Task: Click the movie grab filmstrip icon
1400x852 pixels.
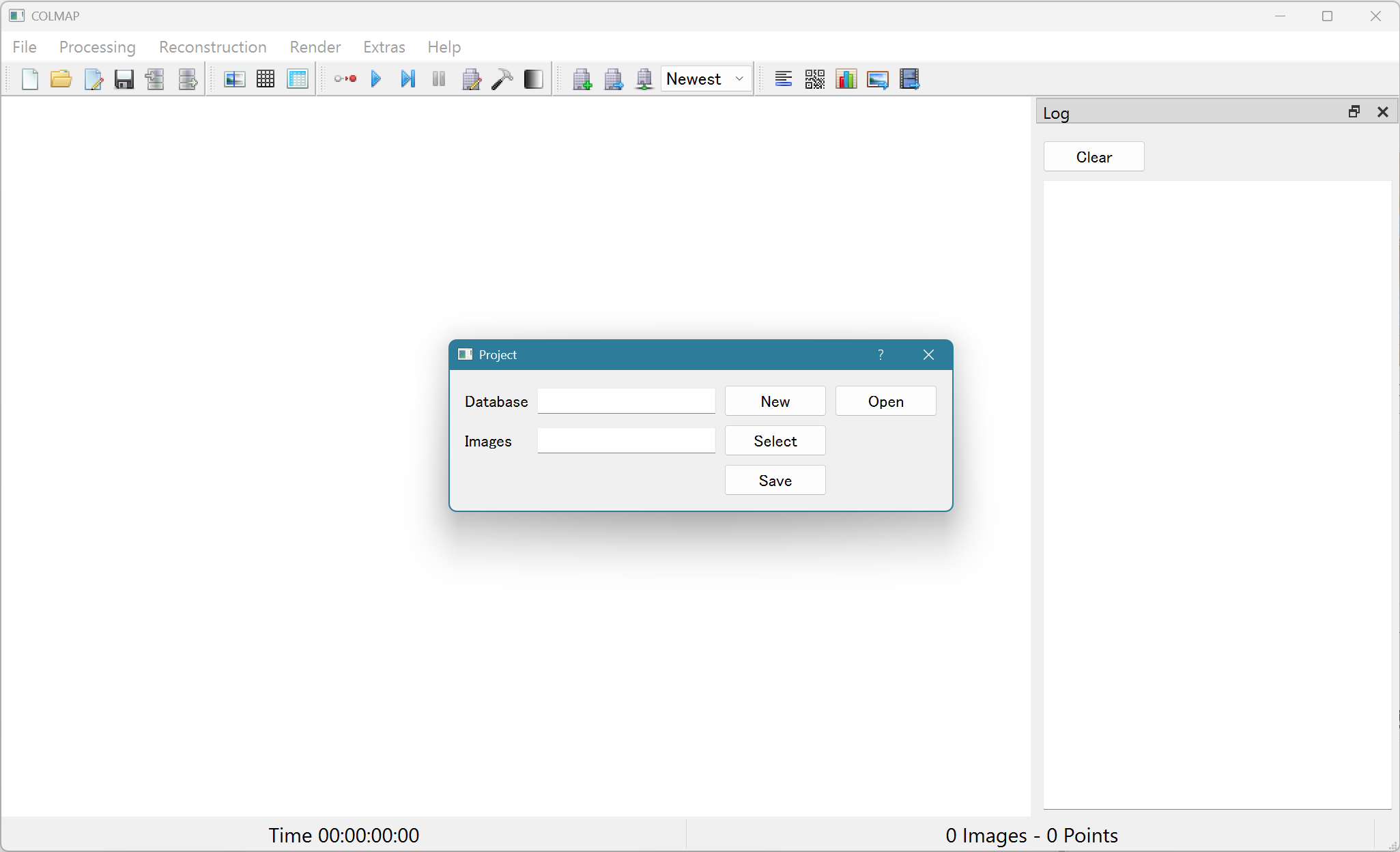Action: click(x=909, y=79)
